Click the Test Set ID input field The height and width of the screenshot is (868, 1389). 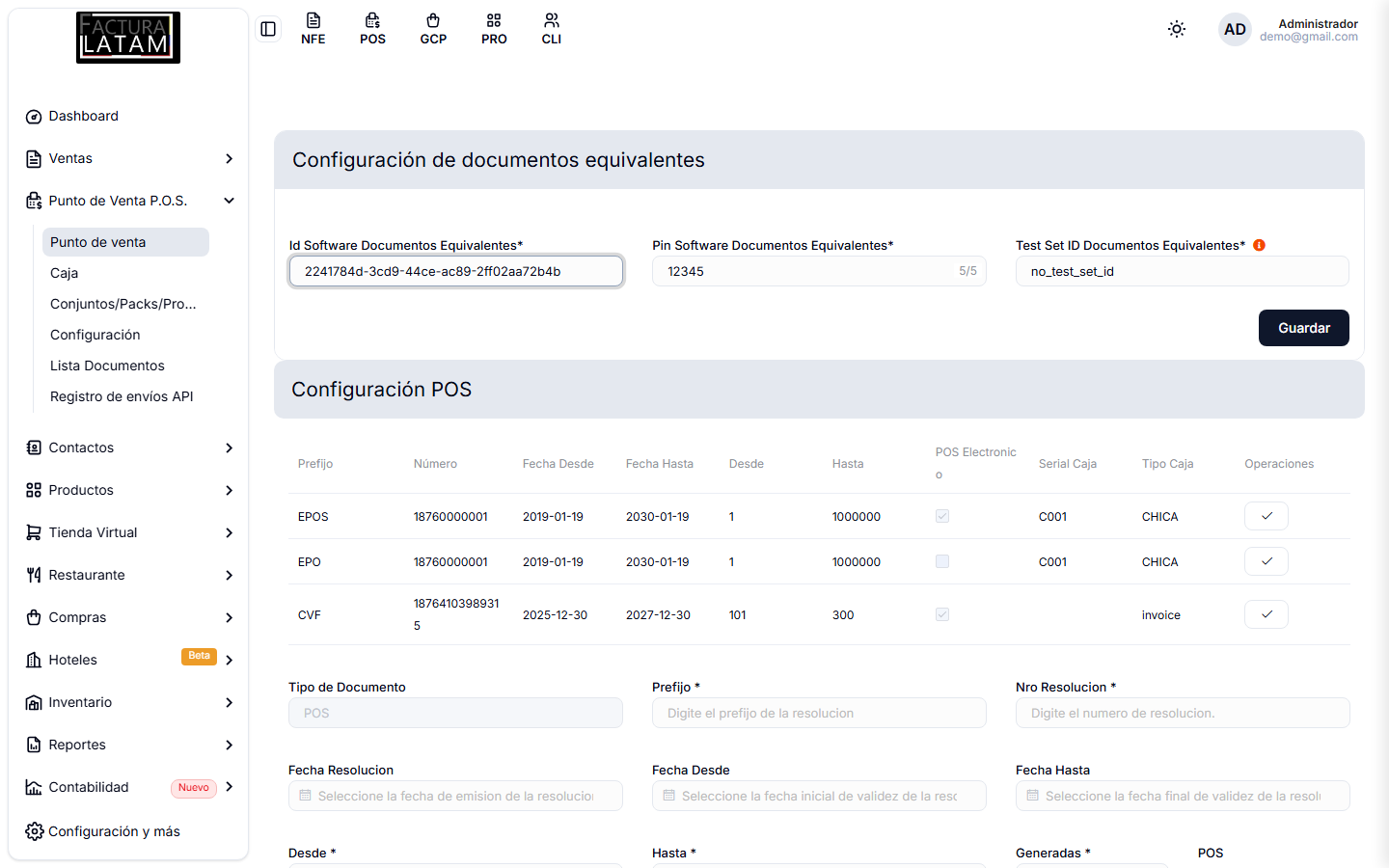pos(1183,271)
